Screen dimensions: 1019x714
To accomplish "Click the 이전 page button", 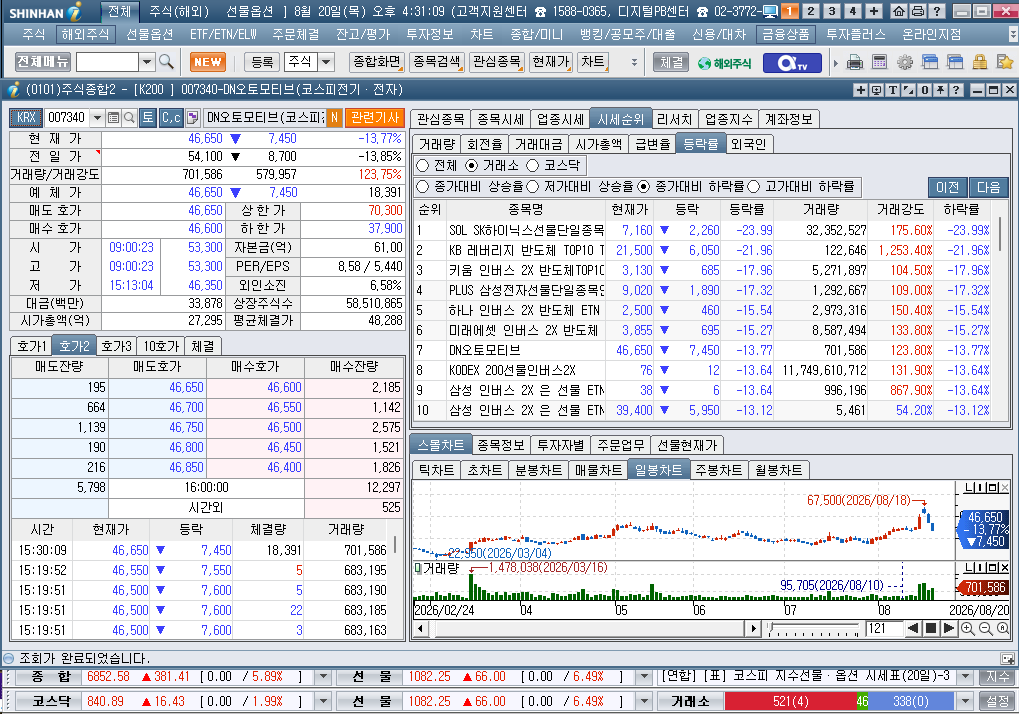I will click(948, 187).
